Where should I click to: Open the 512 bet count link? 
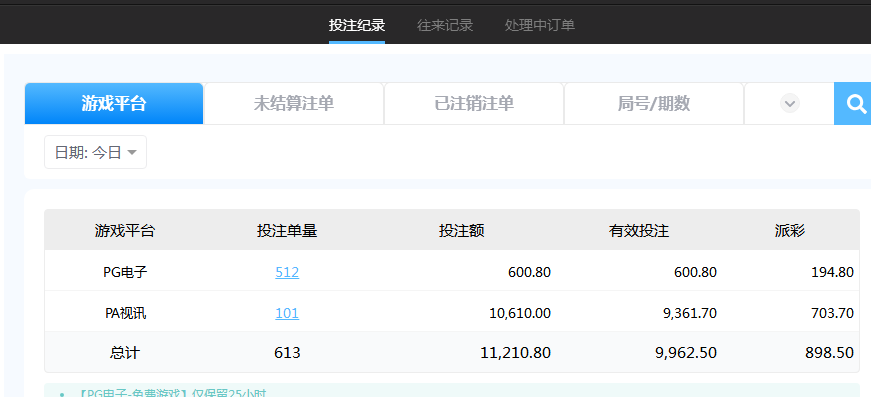287,273
